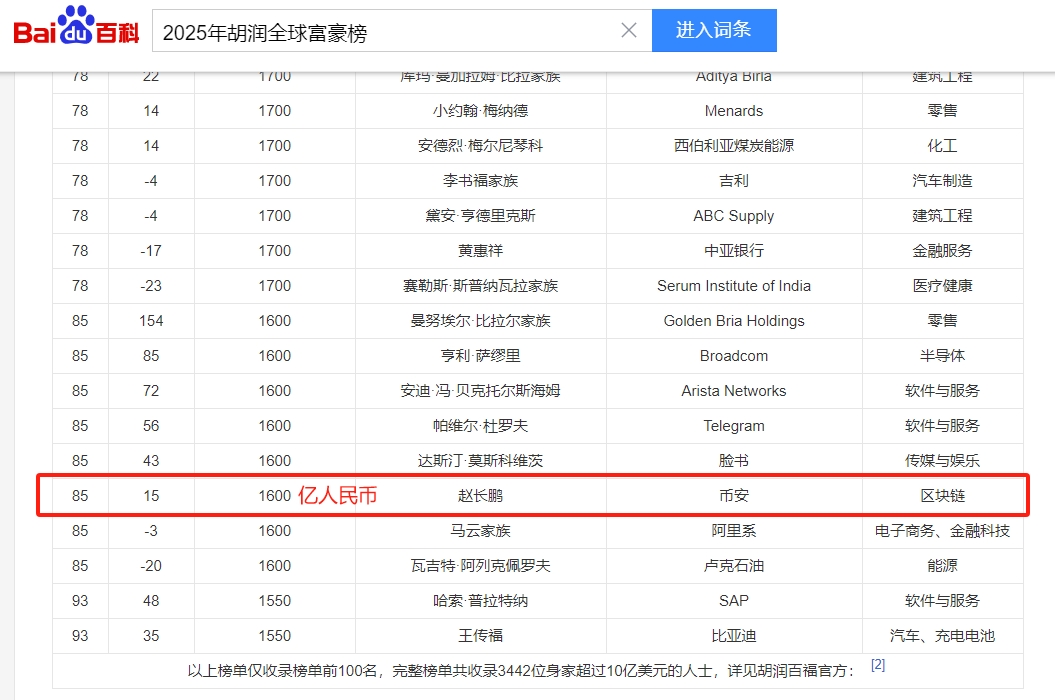Click the company cell 脸书
This screenshot has height=700, width=1055.
(x=733, y=461)
